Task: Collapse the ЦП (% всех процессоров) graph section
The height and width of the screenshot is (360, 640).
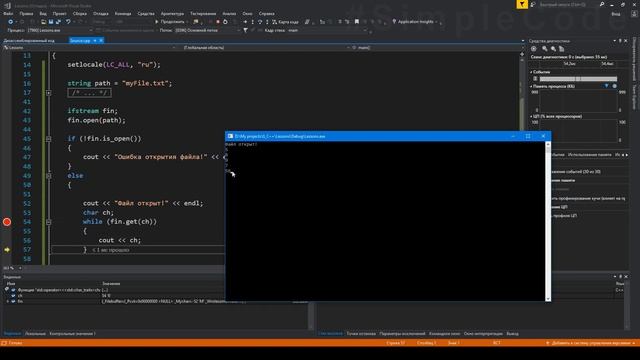Action: pos(531,117)
